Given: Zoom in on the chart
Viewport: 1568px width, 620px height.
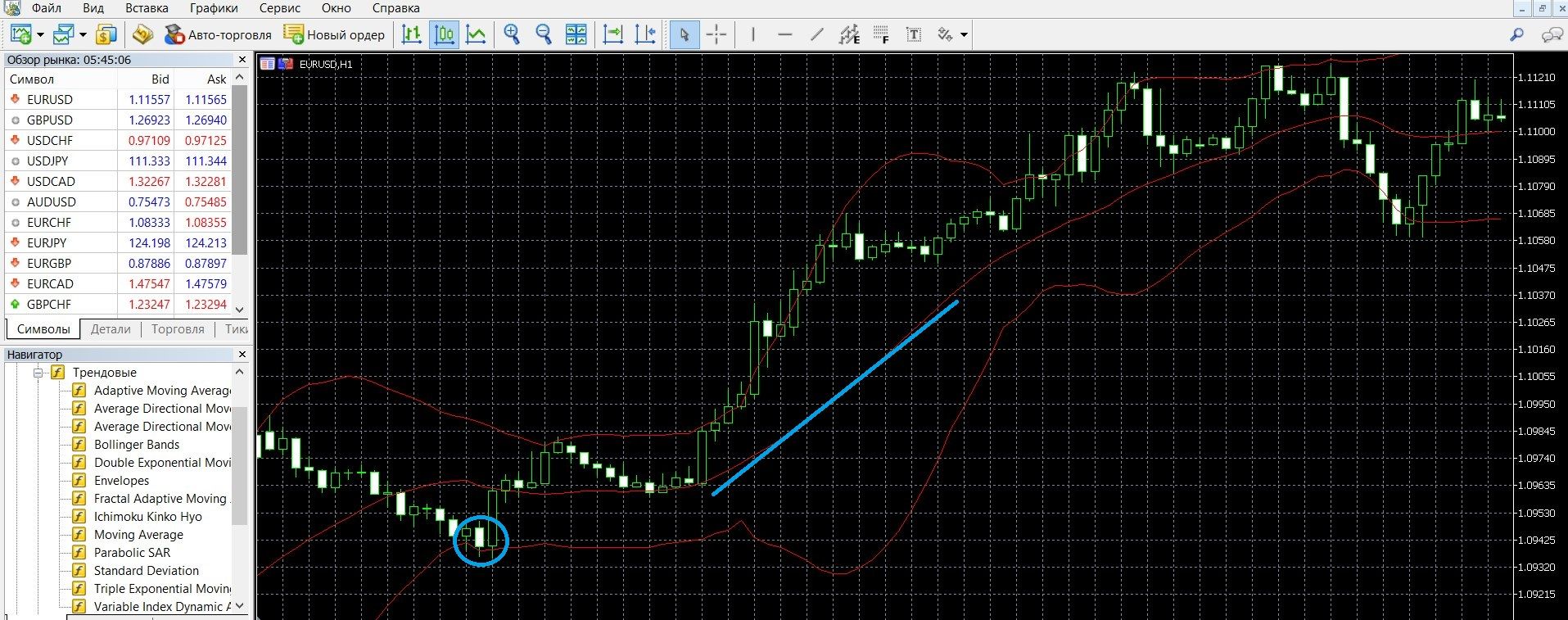Looking at the screenshot, I should pyautogui.click(x=512, y=34).
